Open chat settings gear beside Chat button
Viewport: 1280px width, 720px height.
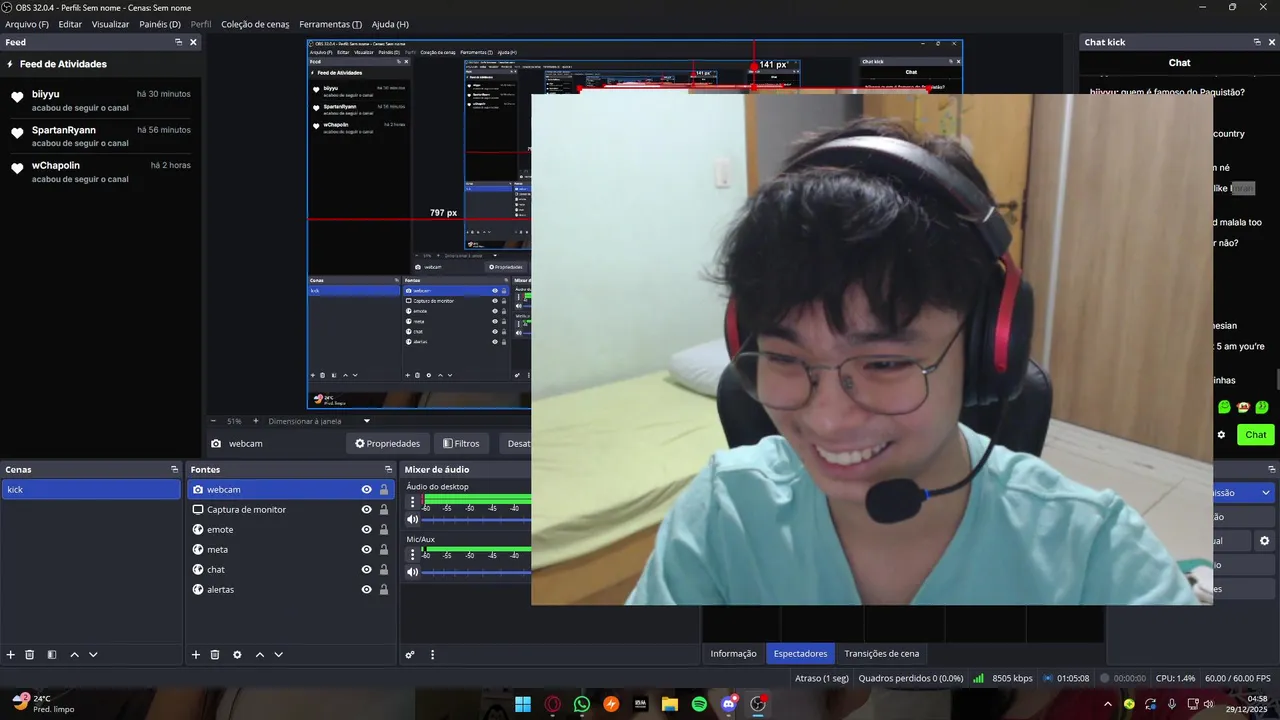pyautogui.click(x=1221, y=435)
